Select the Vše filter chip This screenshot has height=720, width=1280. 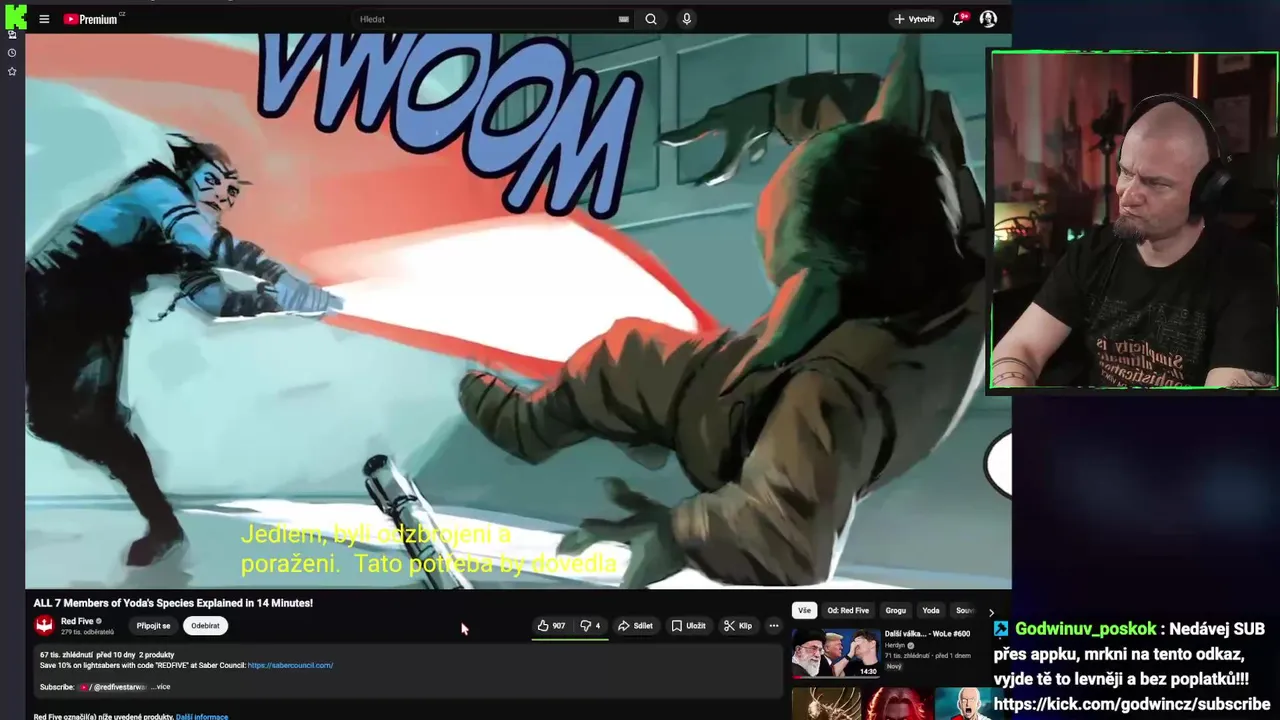tap(804, 610)
